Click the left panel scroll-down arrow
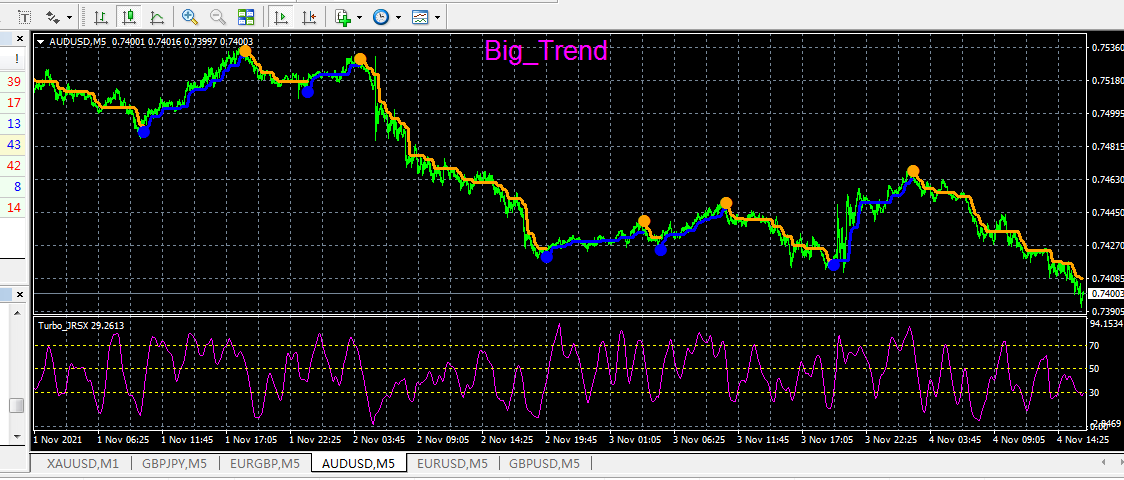Image resolution: width=1124 pixels, height=480 pixels. (16, 436)
